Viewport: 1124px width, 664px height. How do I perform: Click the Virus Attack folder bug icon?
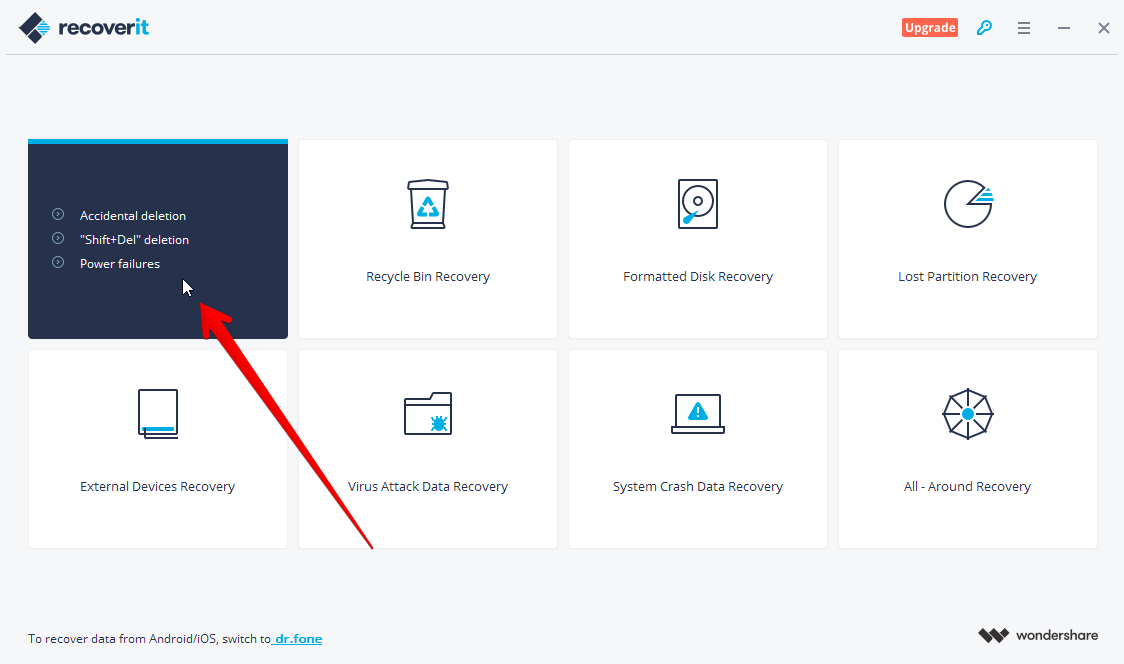point(428,414)
